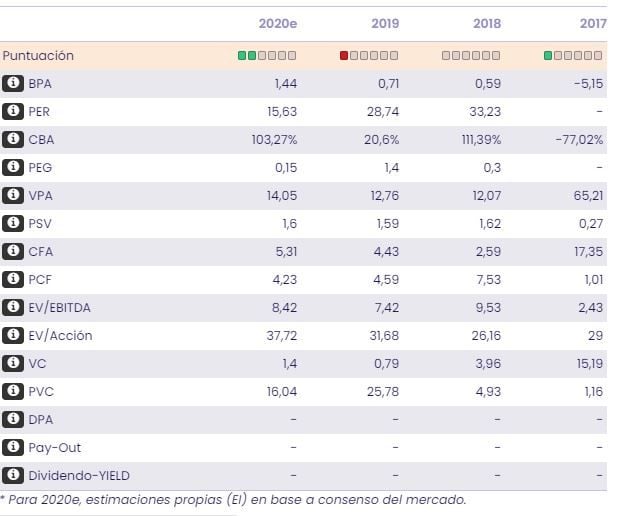The height and width of the screenshot is (516, 617).
Task: Click the info icon beside CFA
Action: tap(13, 252)
